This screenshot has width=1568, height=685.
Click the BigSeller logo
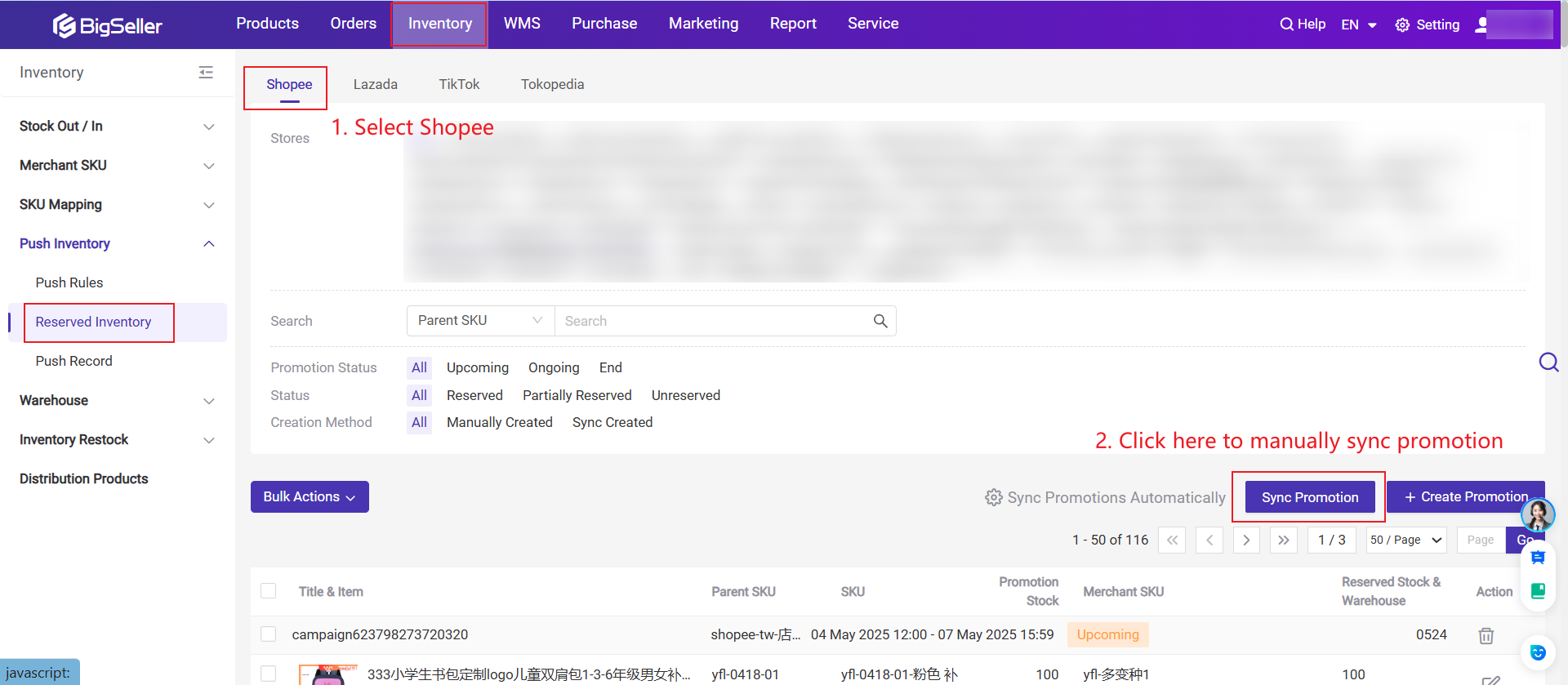[x=107, y=25]
